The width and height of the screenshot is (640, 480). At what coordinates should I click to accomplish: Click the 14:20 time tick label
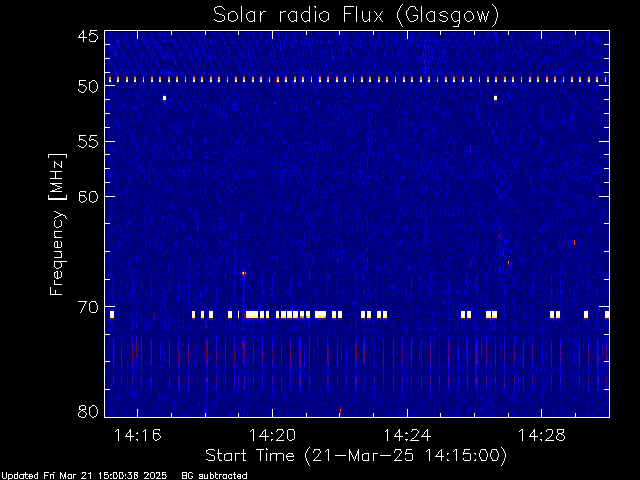tap(272, 435)
